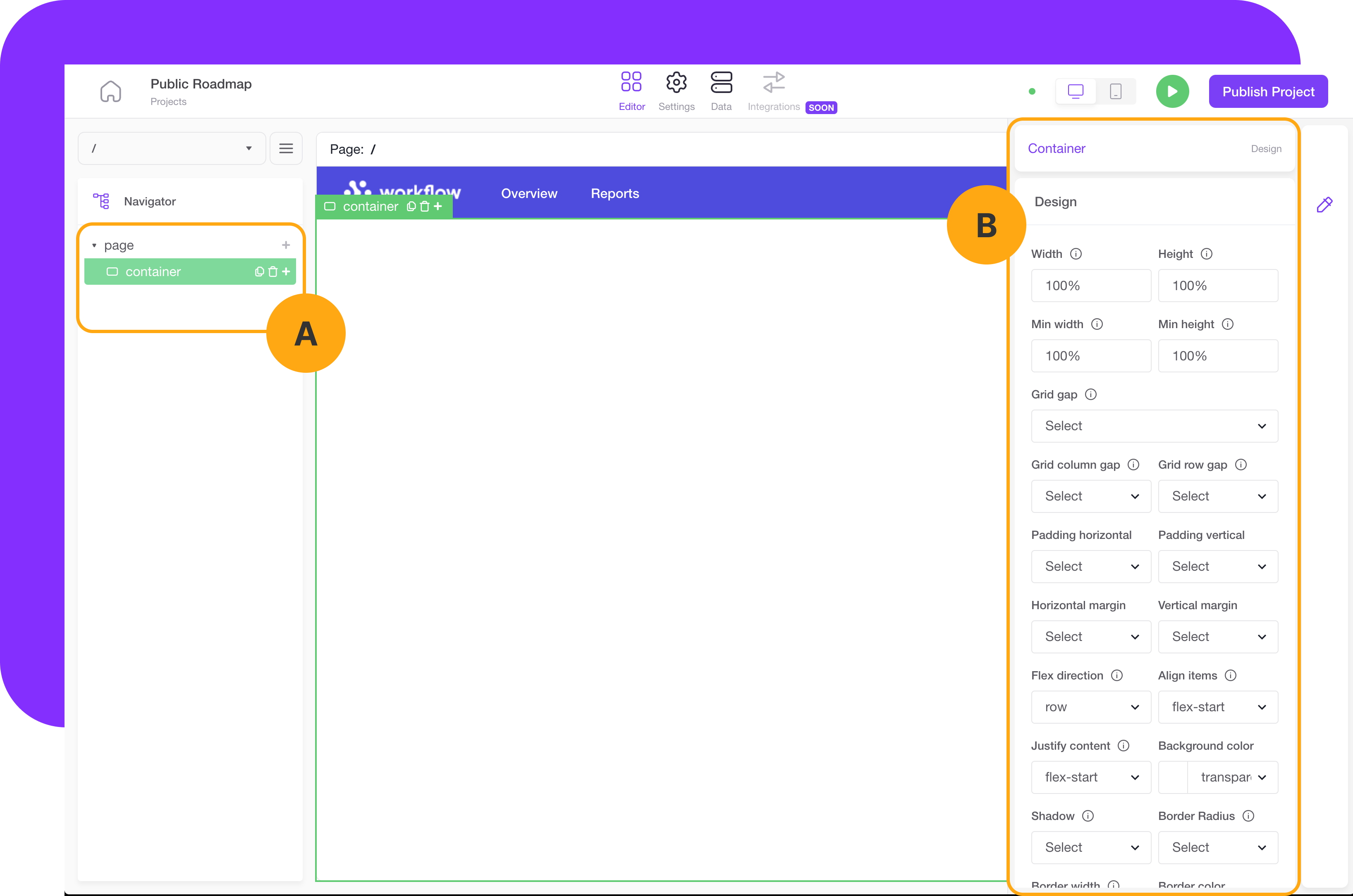Viewport: 1353px width, 896px height.
Task: Open the Data tab
Action: (722, 91)
